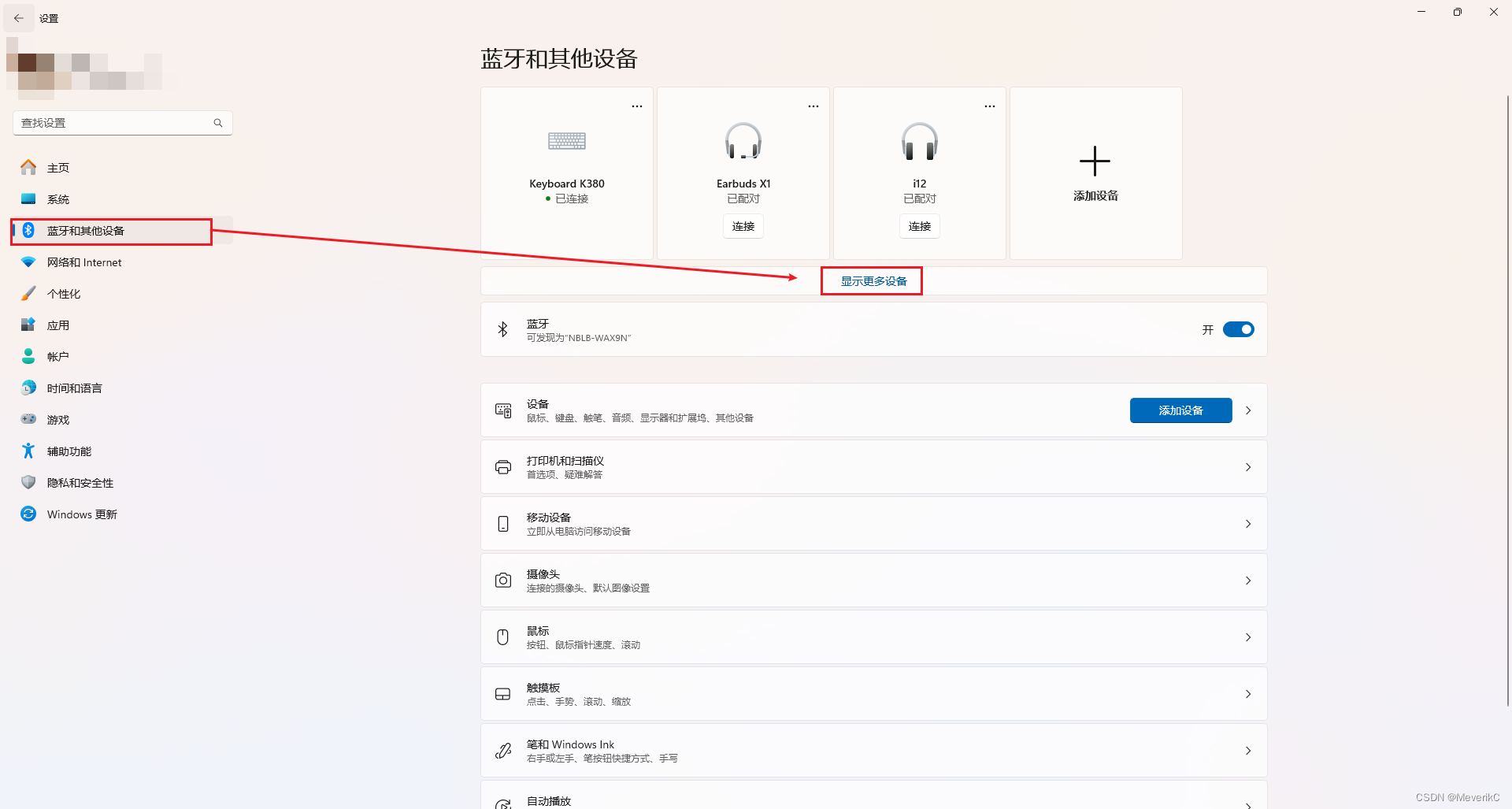This screenshot has height=809, width=1512.
Task: Click 连接 button under i12
Action: click(x=920, y=226)
